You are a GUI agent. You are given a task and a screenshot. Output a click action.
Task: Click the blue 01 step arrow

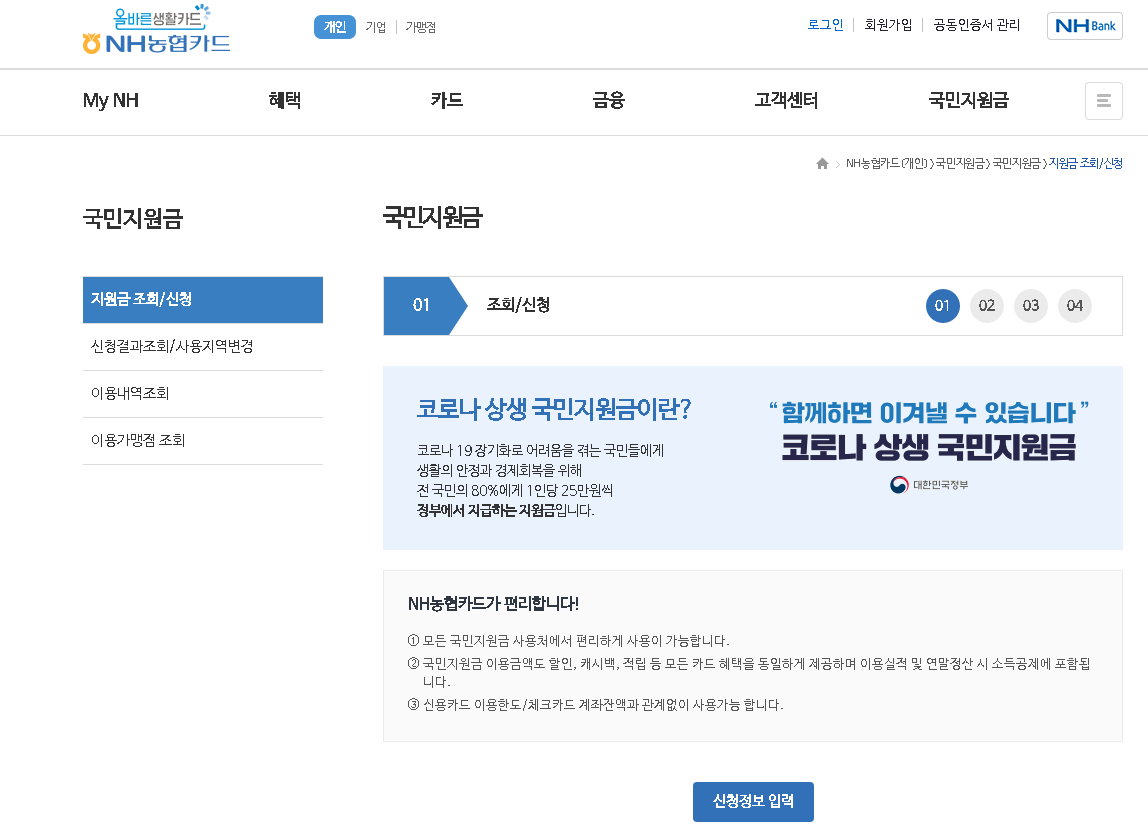(x=425, y=306)
